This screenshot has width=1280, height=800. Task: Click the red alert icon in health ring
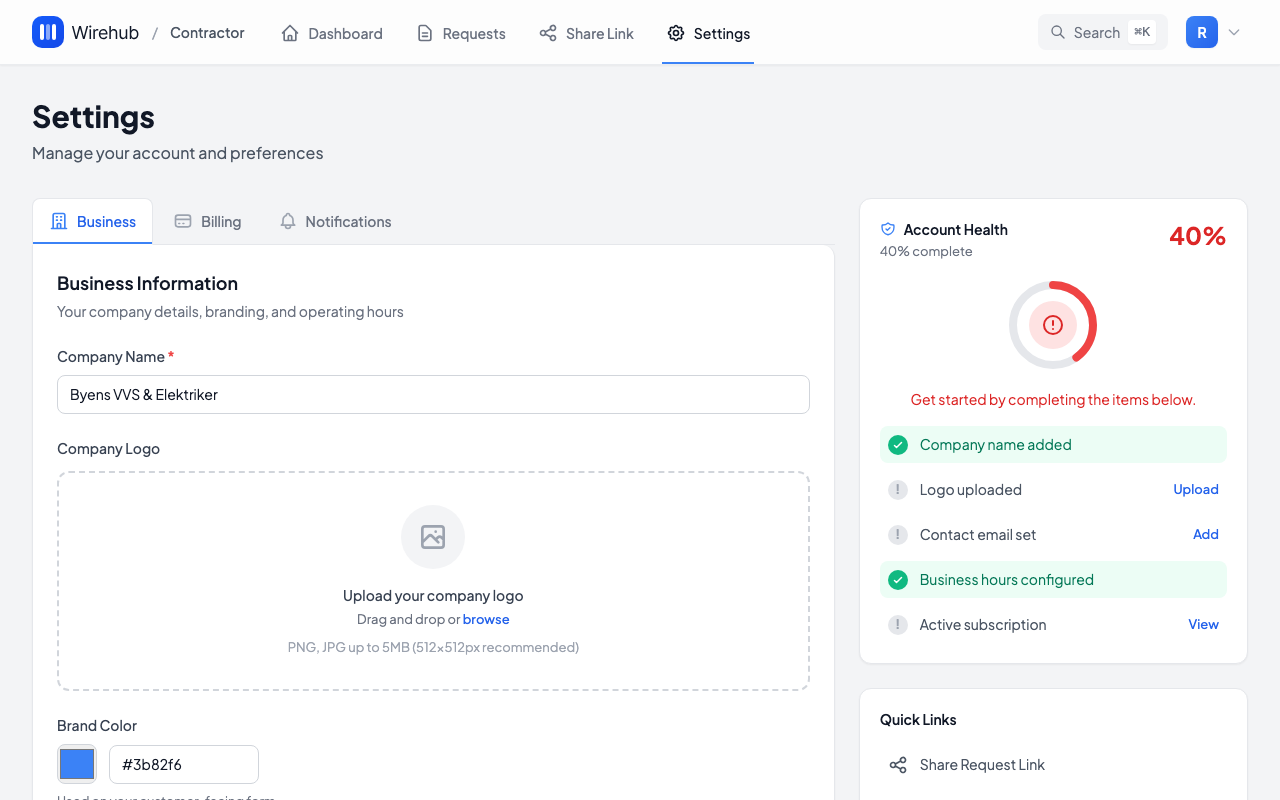[x=1052, y=325]
